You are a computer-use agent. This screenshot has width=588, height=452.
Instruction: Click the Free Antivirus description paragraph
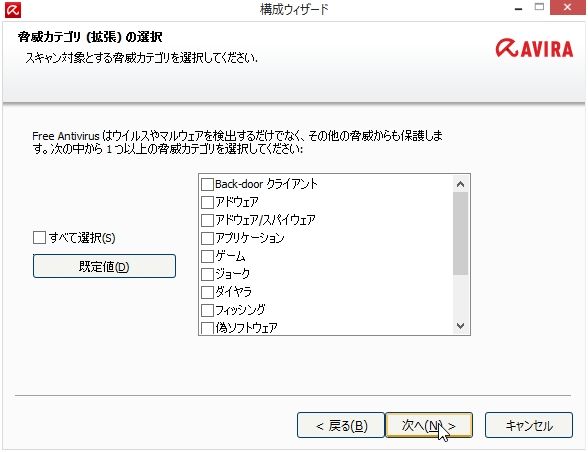tap(237, 142)
